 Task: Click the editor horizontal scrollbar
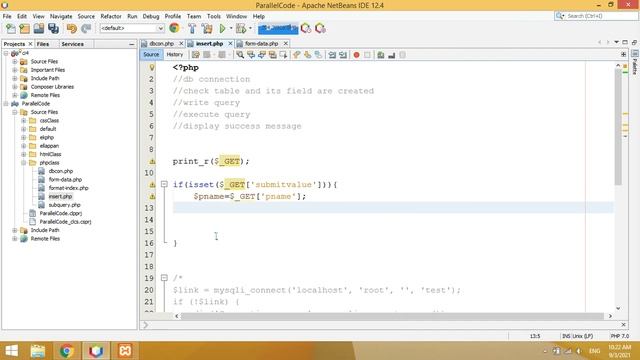(x=392, y=316)
